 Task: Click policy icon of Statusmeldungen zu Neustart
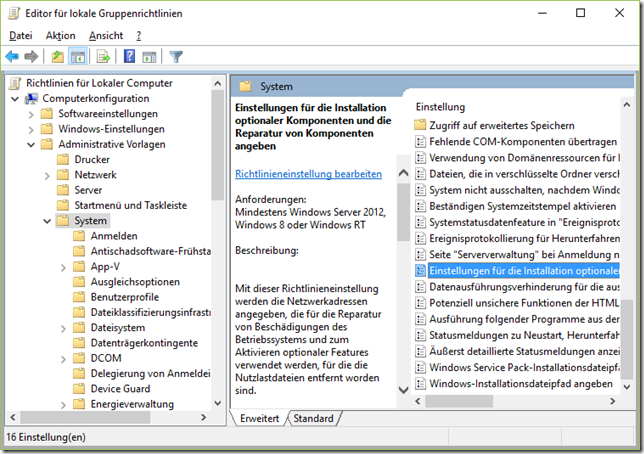(420, 335)
